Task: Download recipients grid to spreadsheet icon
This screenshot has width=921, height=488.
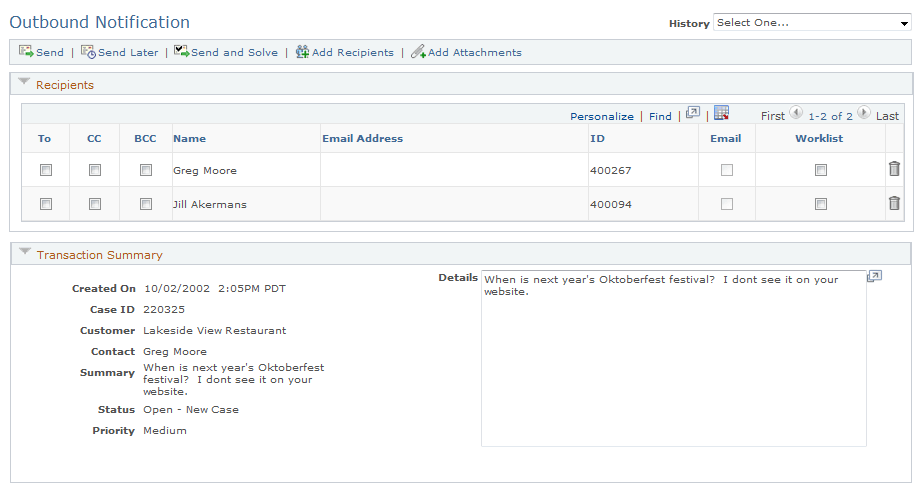Action: tap(721, 113)
